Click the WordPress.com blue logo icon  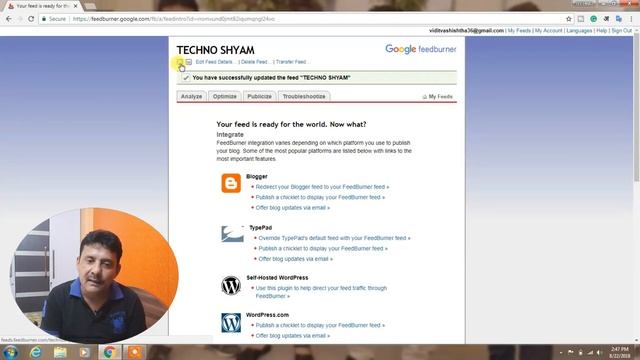point(231,323)
